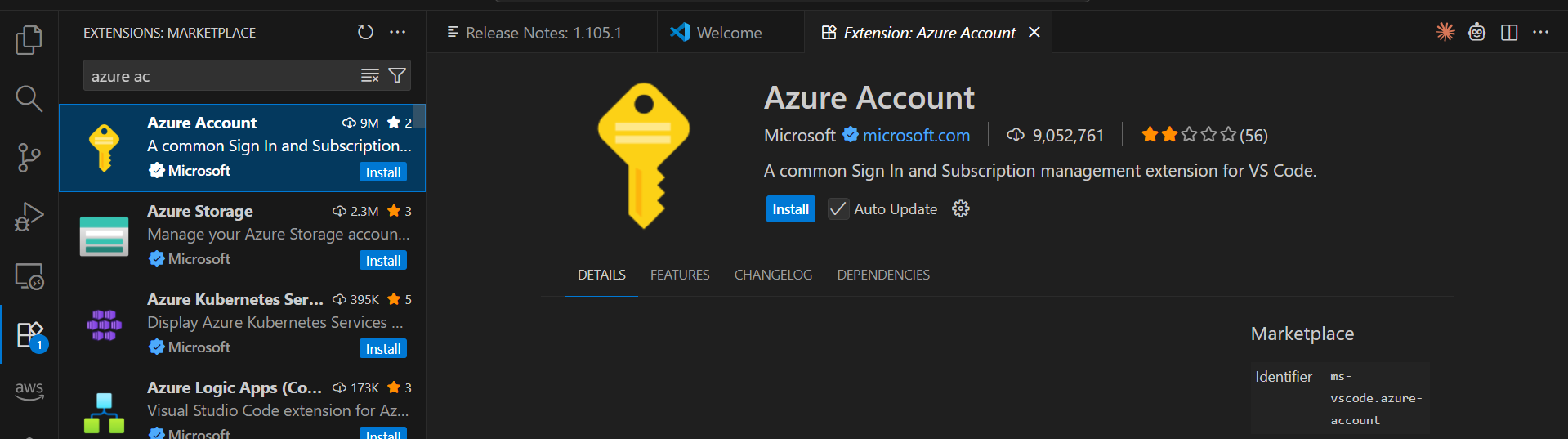
Task: Open Remote Explorer icon
Action: pos(29,277)
